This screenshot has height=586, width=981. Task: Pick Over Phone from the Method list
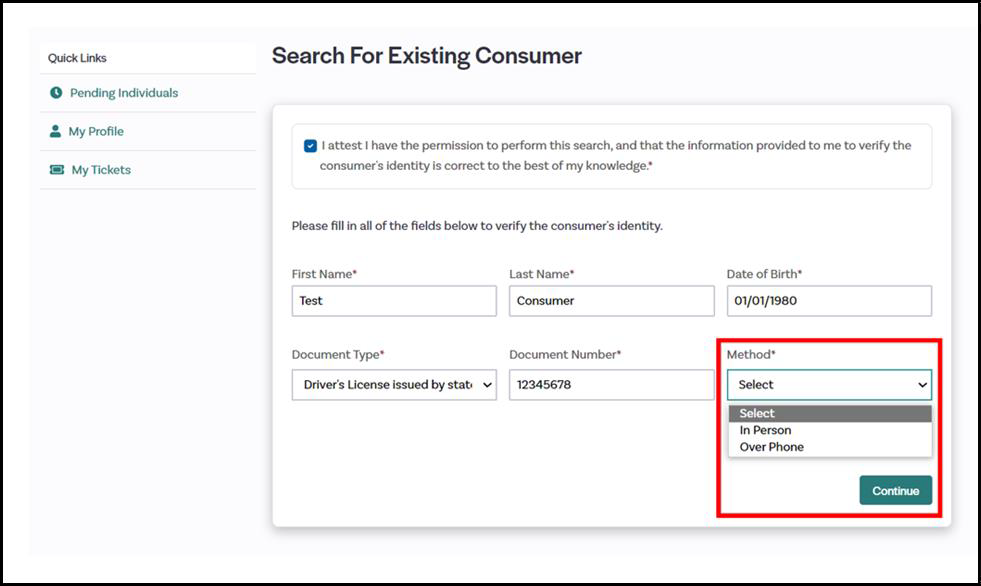771,447
